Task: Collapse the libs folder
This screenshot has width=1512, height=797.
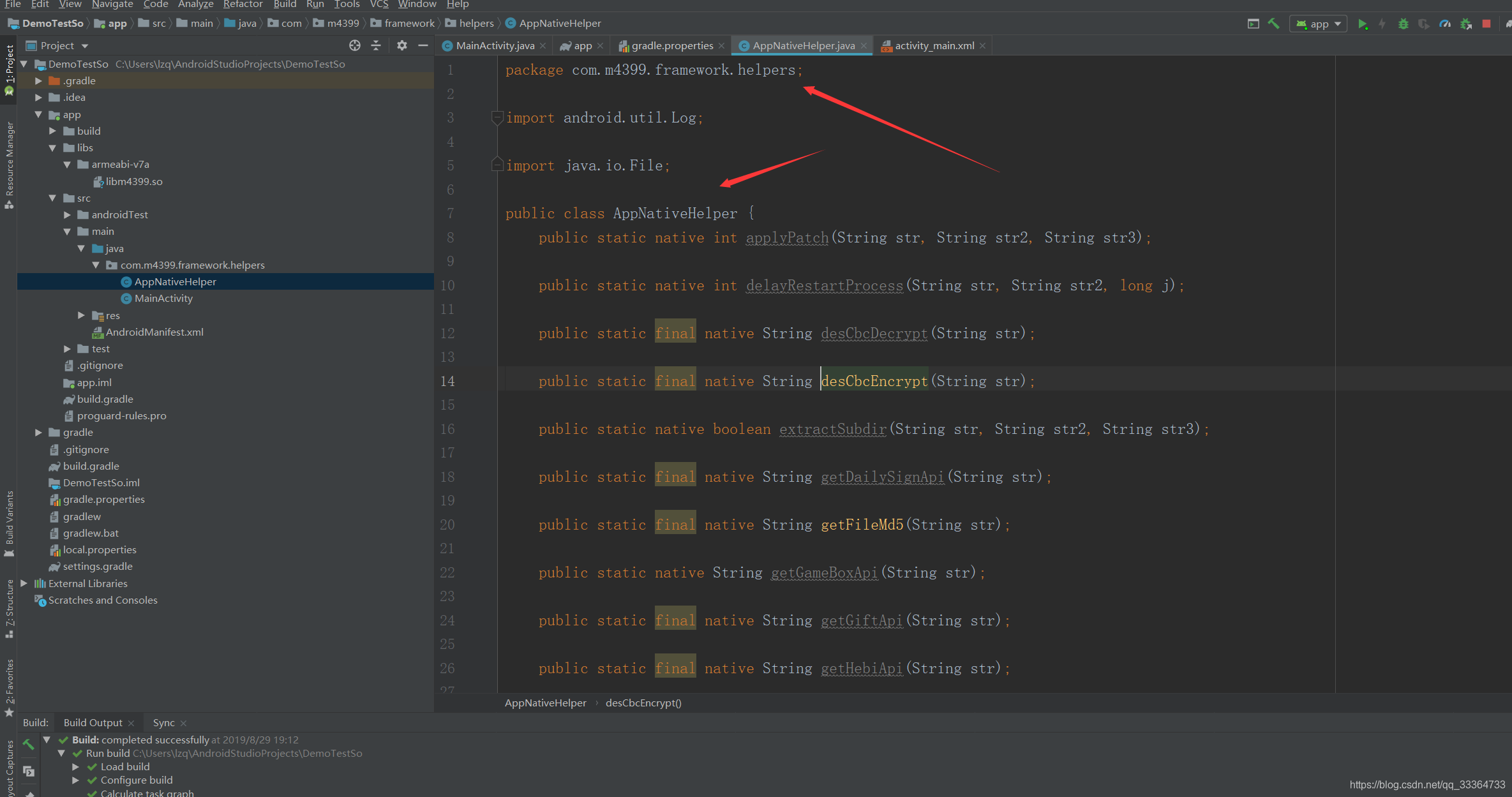Action: (52, 147)
